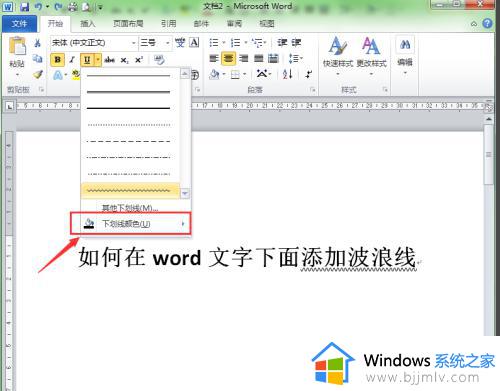The image size is (500, 391).
Task: Open the Editing binoculars menu
Action: coord(405,55)
